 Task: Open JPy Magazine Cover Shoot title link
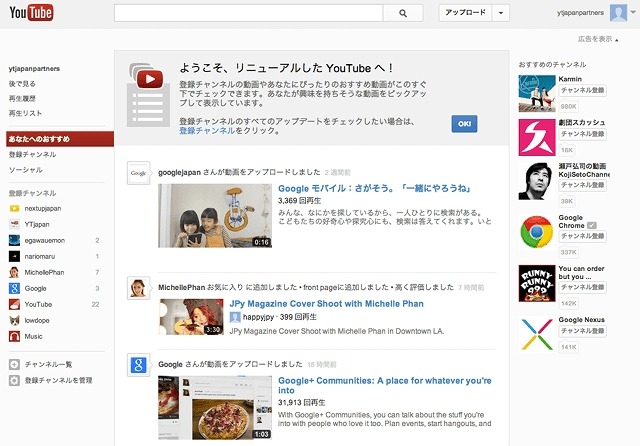tap(327, 304)
